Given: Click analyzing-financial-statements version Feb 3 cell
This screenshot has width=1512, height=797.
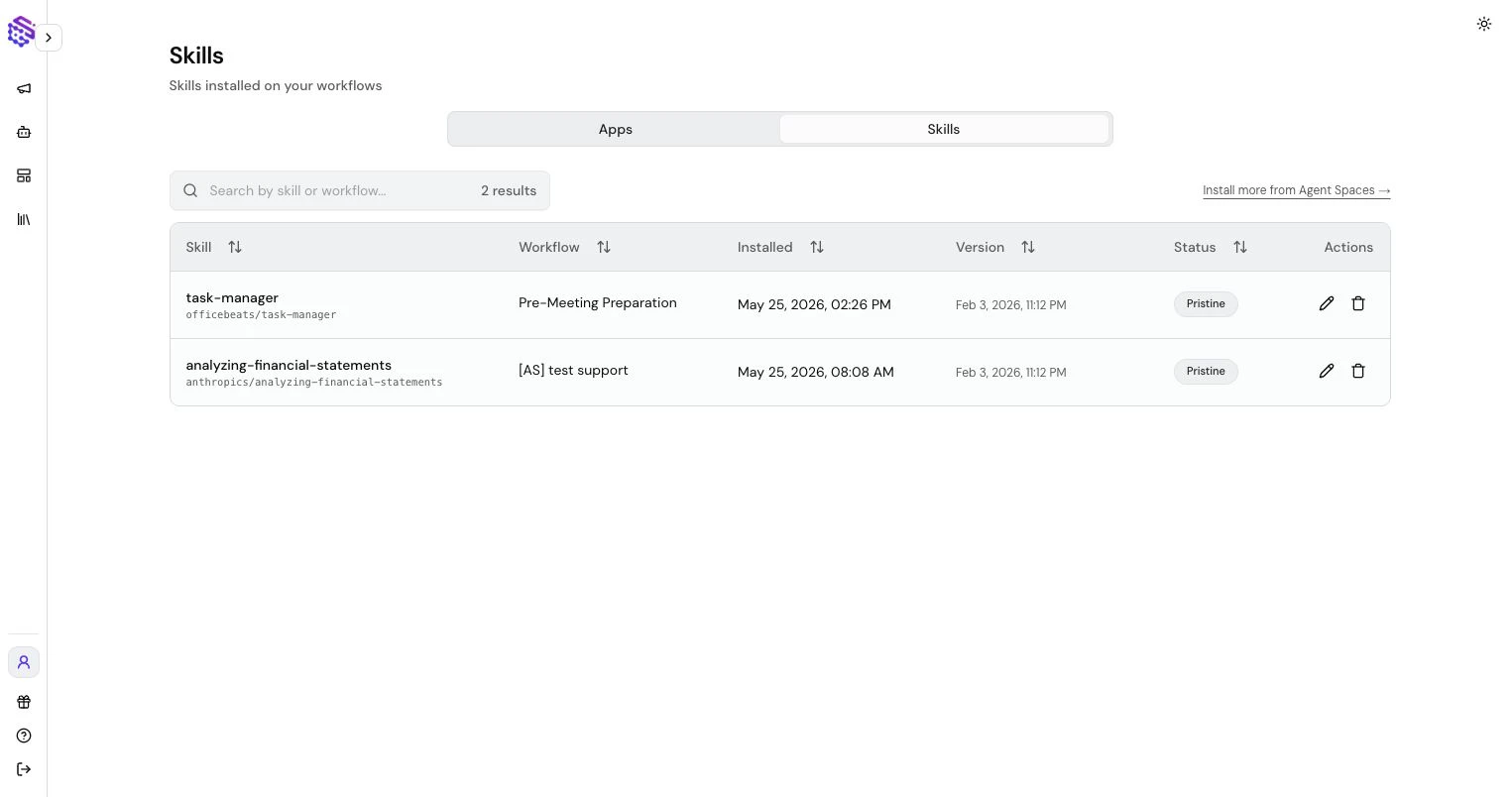Looking at the screenshot, I should tap(1011, 373).
